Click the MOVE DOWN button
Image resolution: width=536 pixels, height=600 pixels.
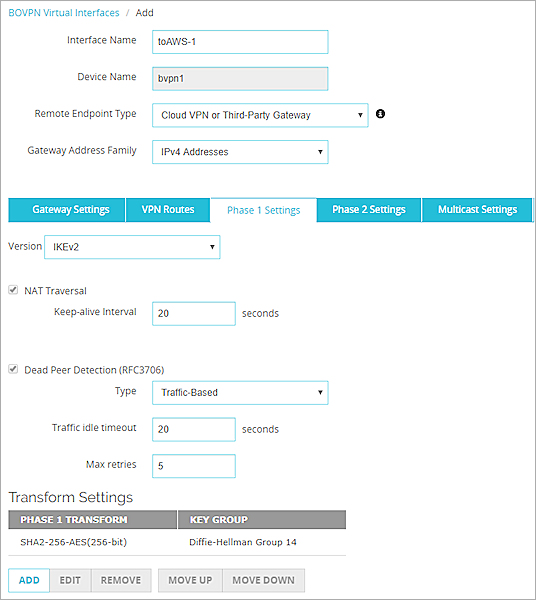click(264, 580)
